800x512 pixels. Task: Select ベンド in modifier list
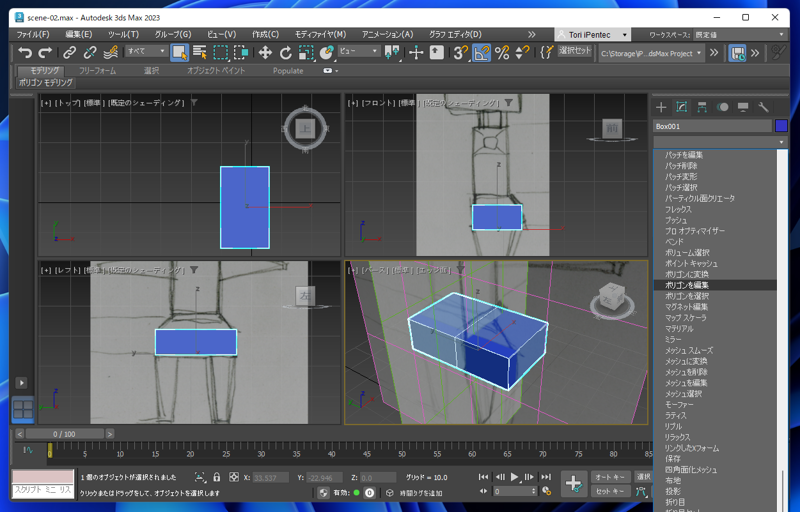pos(715,242)
